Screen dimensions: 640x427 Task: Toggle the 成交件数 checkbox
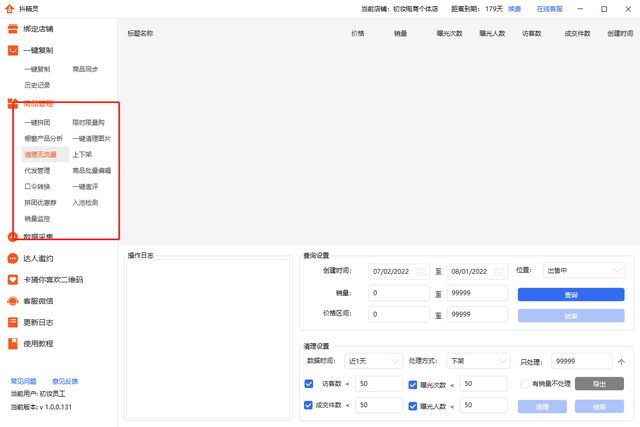pos(309,405)
